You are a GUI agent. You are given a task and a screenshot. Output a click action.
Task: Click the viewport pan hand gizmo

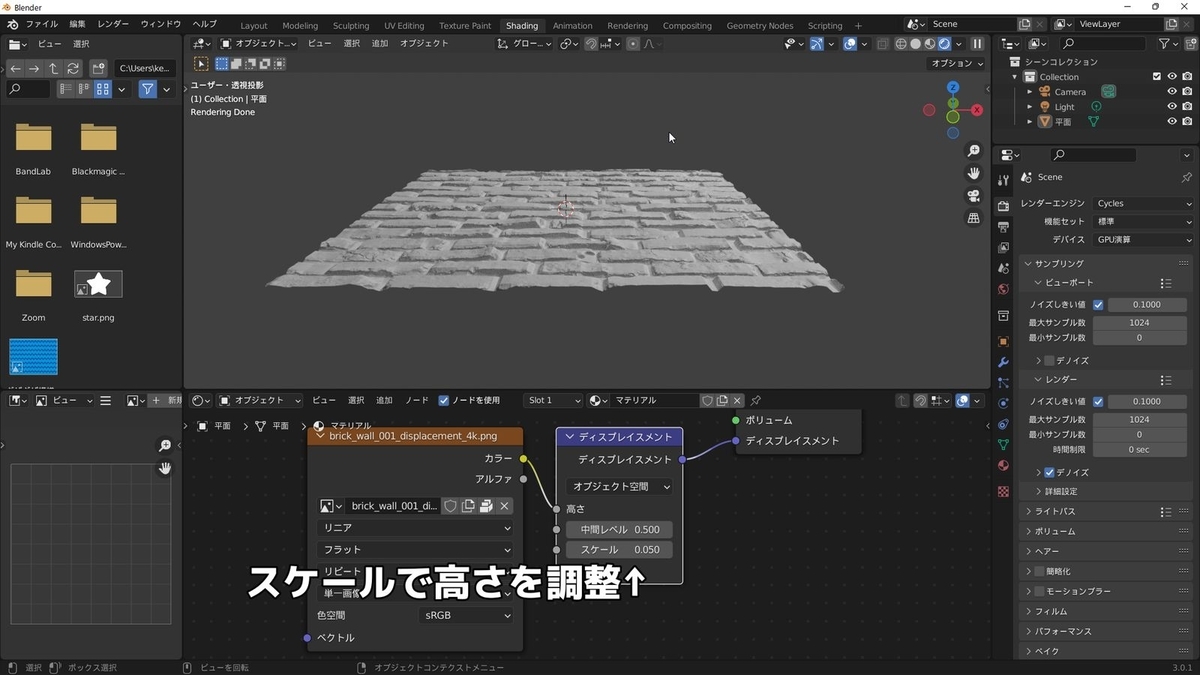973,174
